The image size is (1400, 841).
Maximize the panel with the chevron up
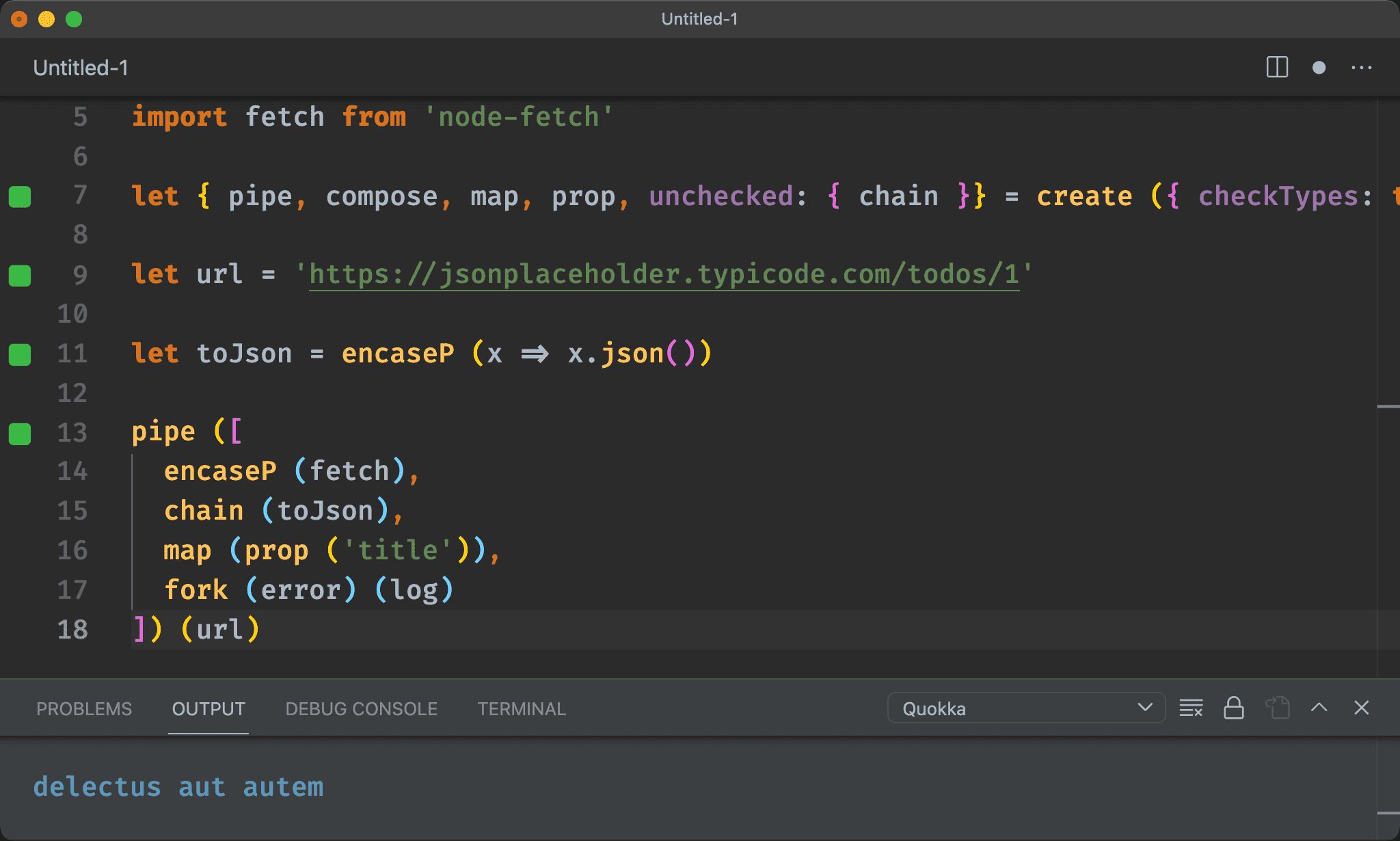tap(1319, 708)
